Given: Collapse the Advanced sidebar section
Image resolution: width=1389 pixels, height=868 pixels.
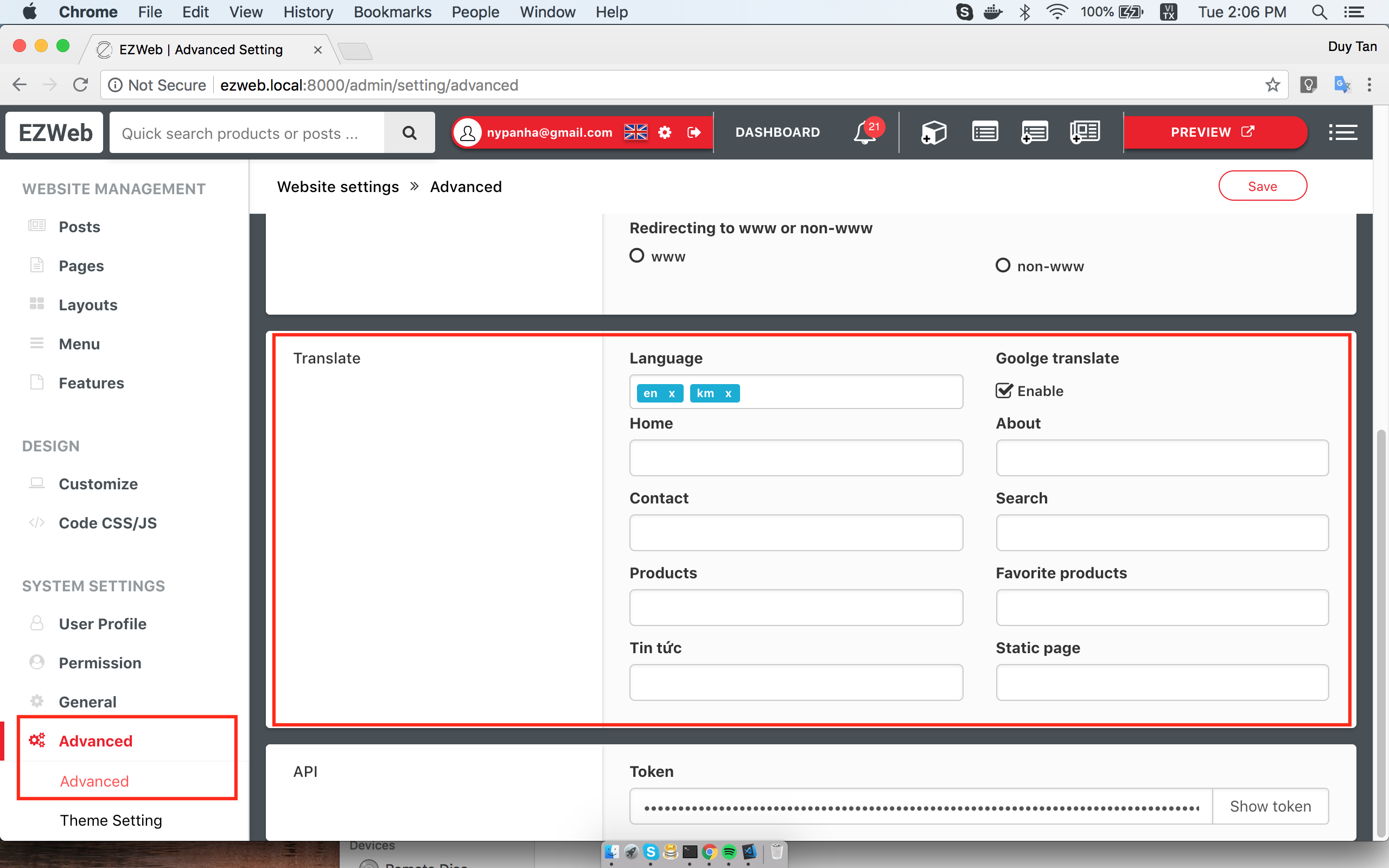Looking at the screenshot, I should [95, 741].
